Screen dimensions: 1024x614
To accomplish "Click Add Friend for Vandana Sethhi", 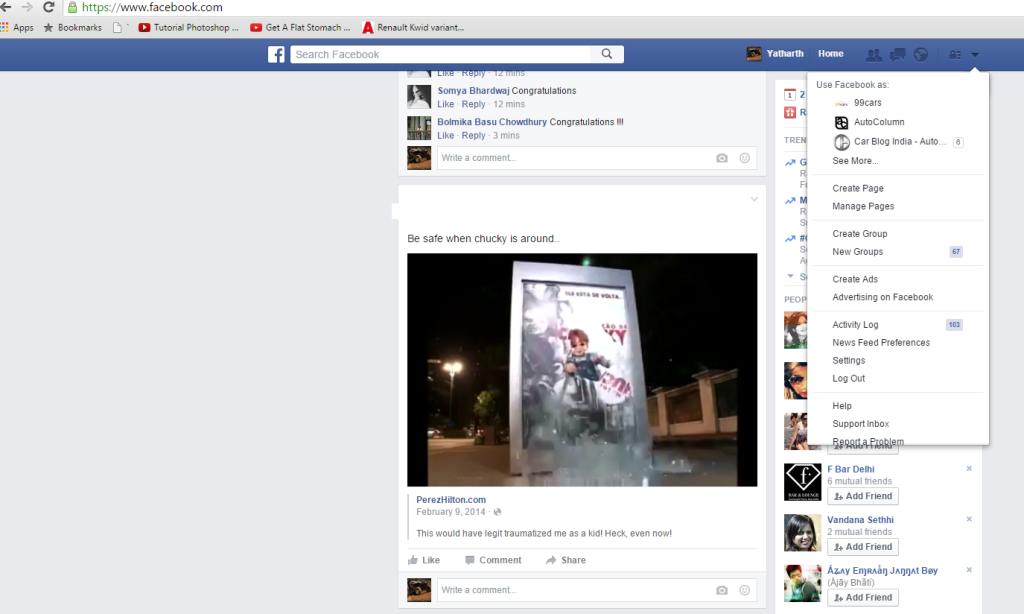I will tap(863, 547).
